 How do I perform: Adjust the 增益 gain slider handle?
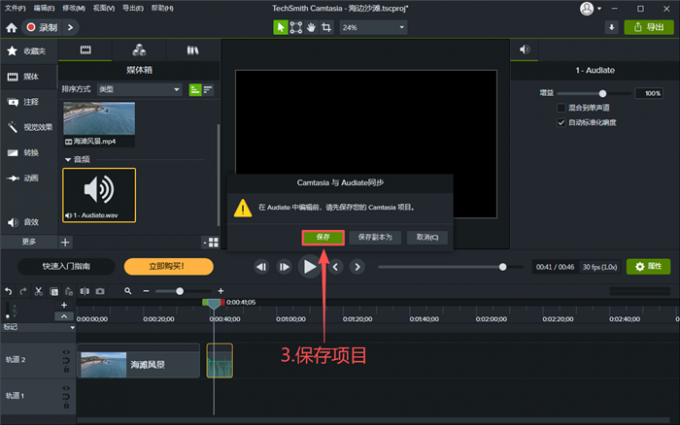point(602,93)
